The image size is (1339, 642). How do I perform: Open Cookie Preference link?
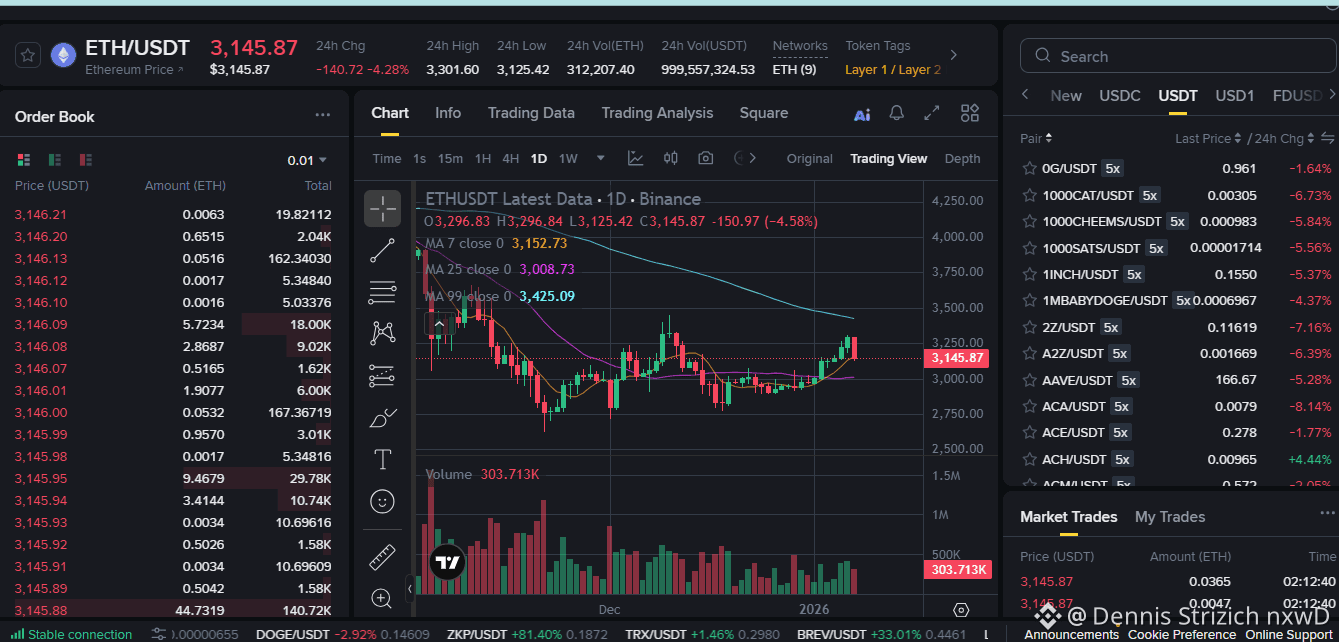coord(1181,634)
